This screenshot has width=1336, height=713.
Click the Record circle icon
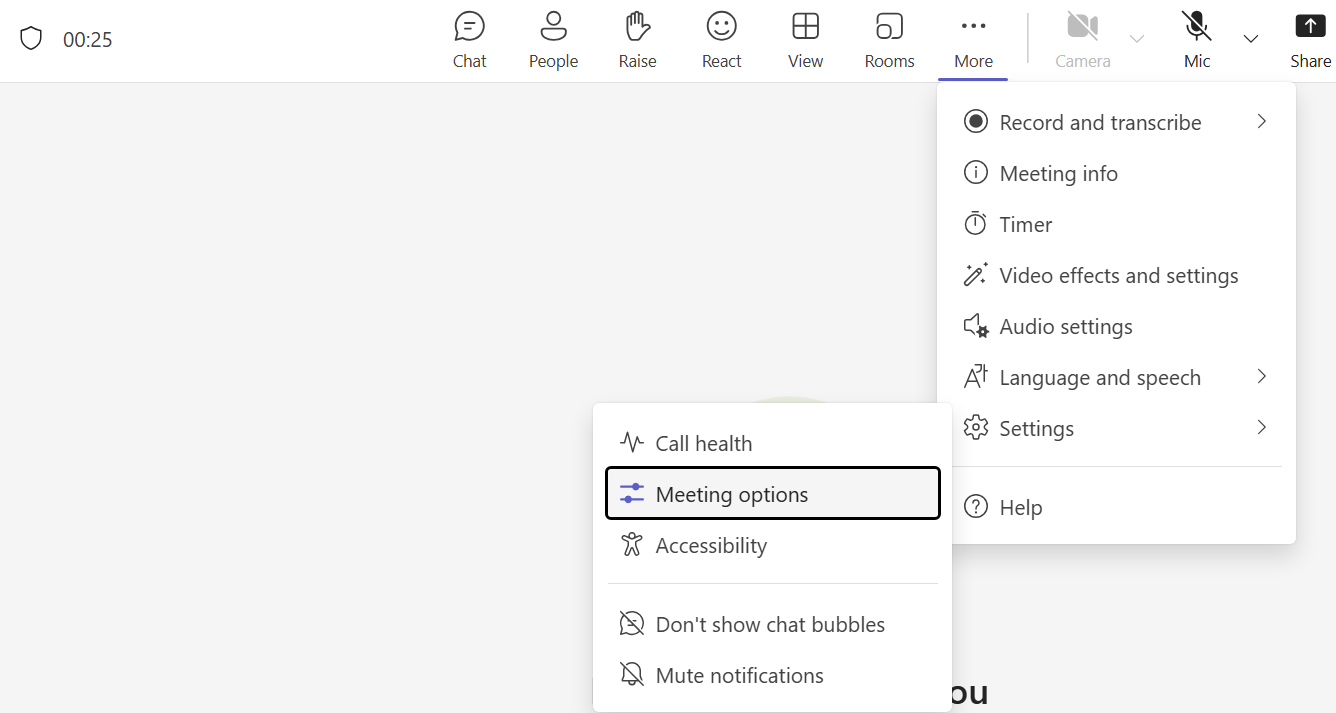pos(975,122)
